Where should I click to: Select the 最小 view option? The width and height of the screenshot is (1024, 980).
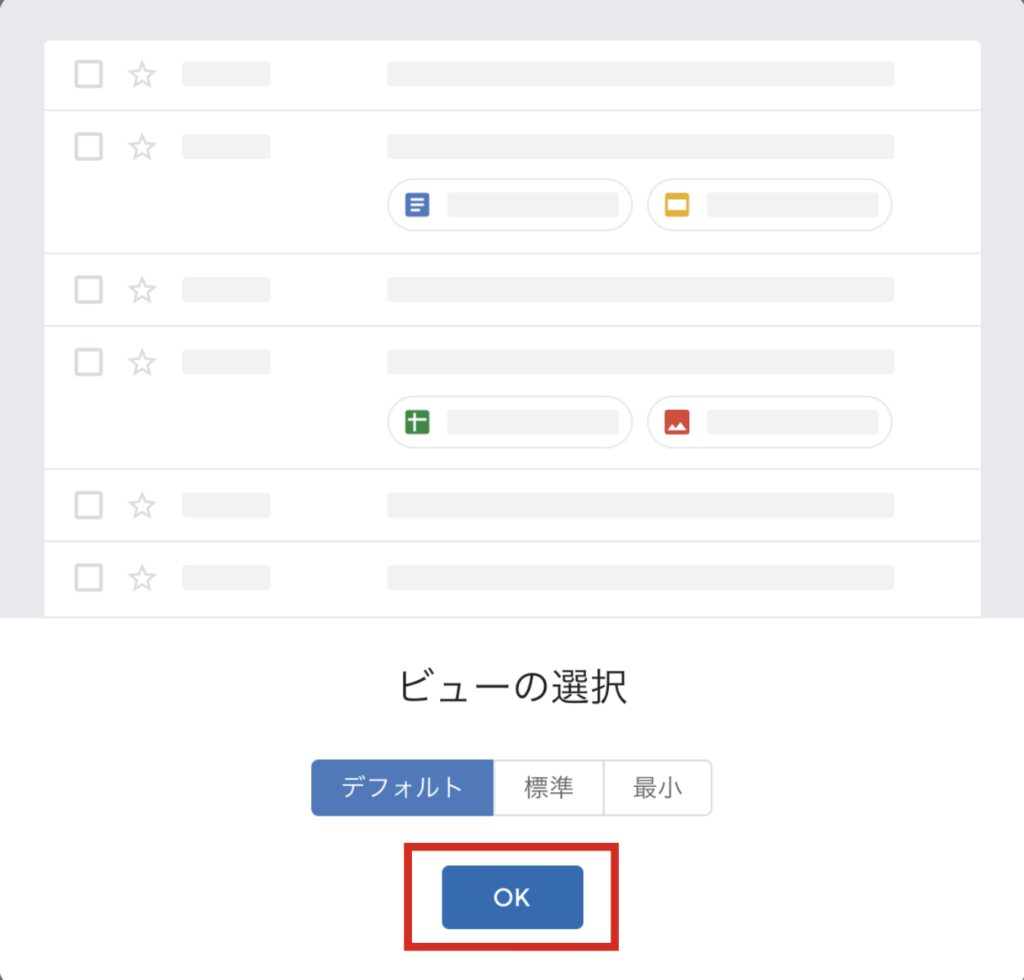click(x=657, y=787)
